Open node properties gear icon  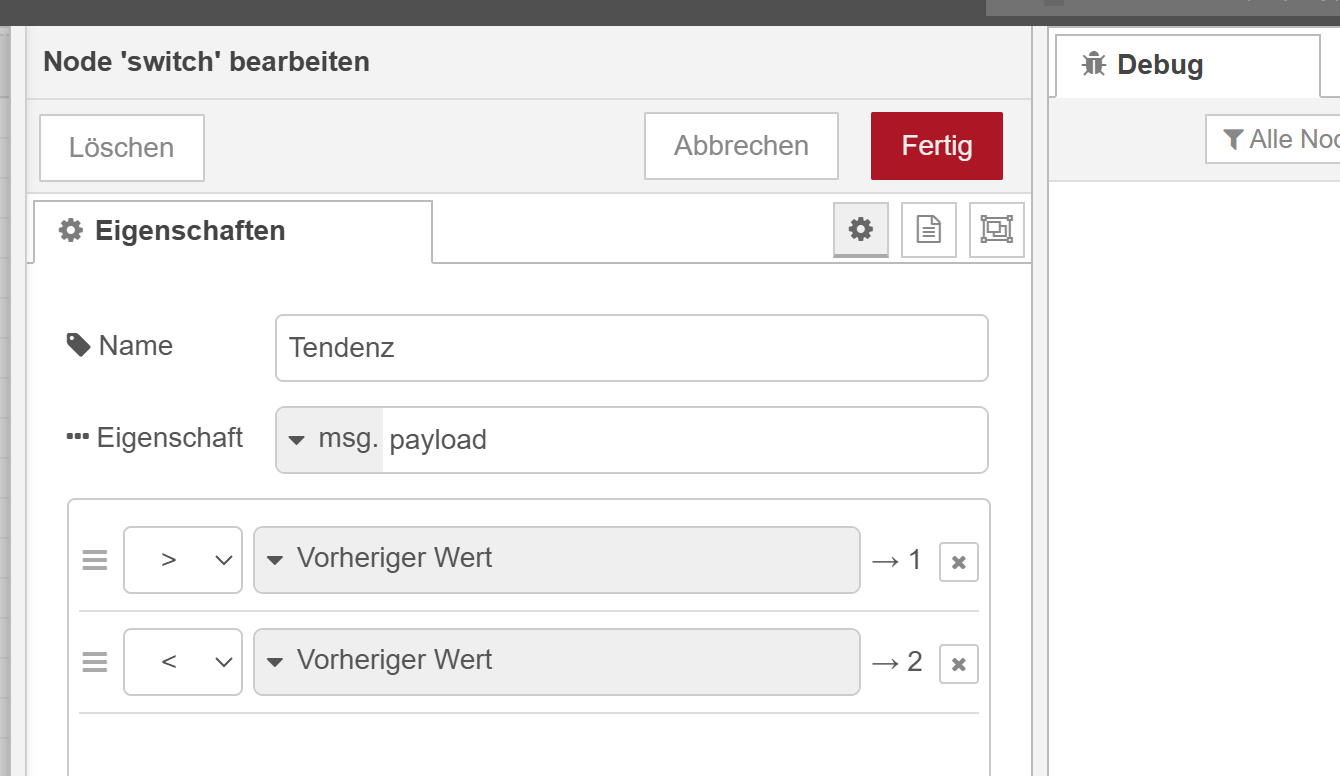pos(861,230)
